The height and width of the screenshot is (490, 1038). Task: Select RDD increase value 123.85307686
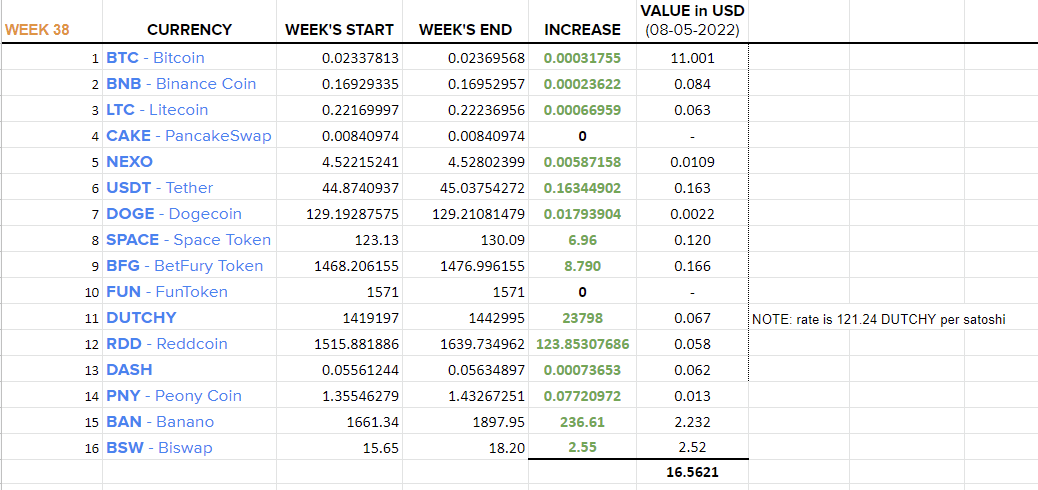point(583,344)
